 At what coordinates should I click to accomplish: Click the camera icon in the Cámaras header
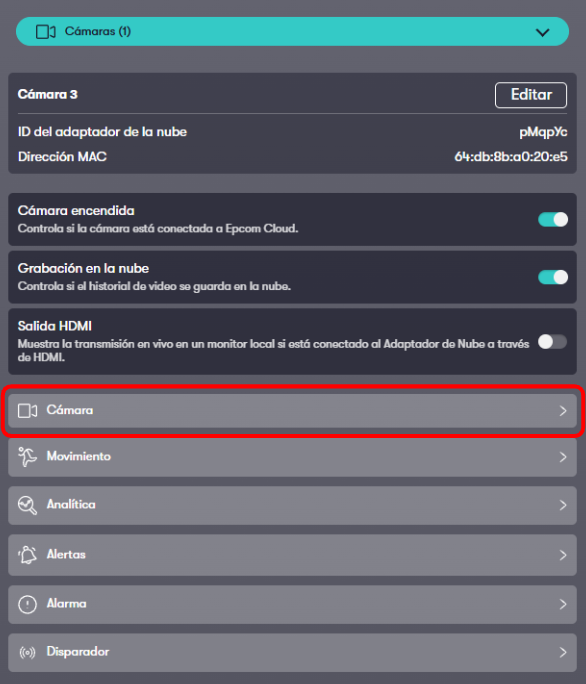point(45,32)
